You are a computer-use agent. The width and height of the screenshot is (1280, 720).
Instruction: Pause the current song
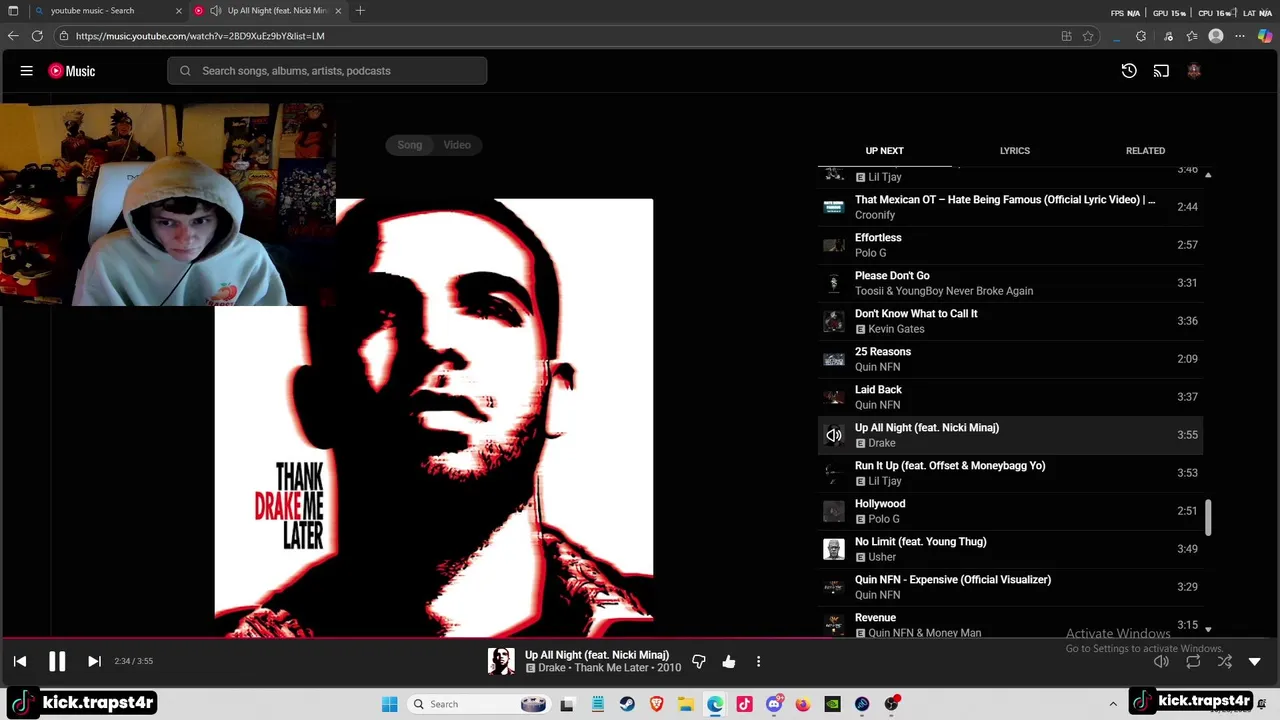57,661
